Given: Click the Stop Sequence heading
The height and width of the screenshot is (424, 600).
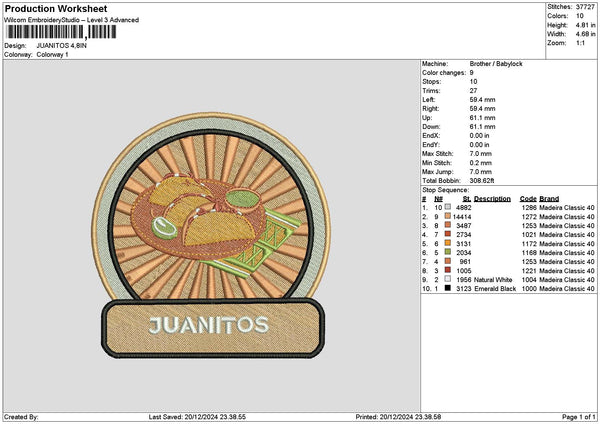Looking at the screenshot, I should [x=445, y=190].
